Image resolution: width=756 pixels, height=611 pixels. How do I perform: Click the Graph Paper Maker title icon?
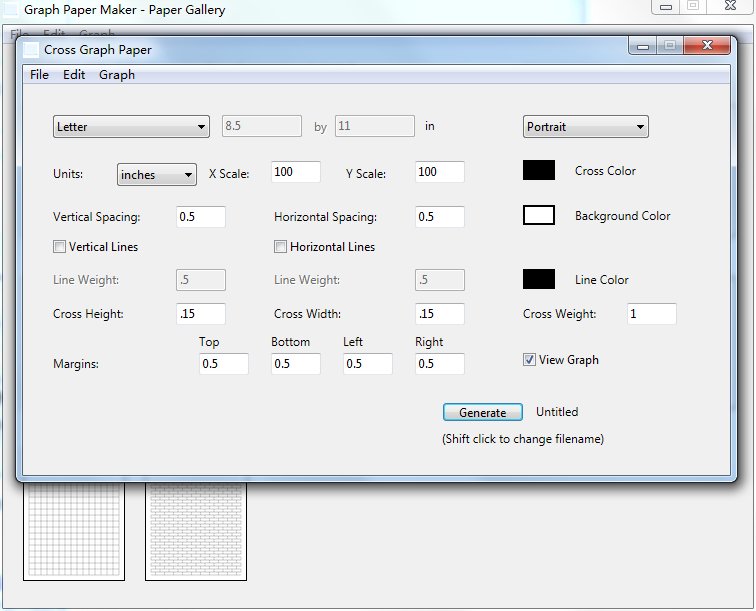tap(11, 10)
